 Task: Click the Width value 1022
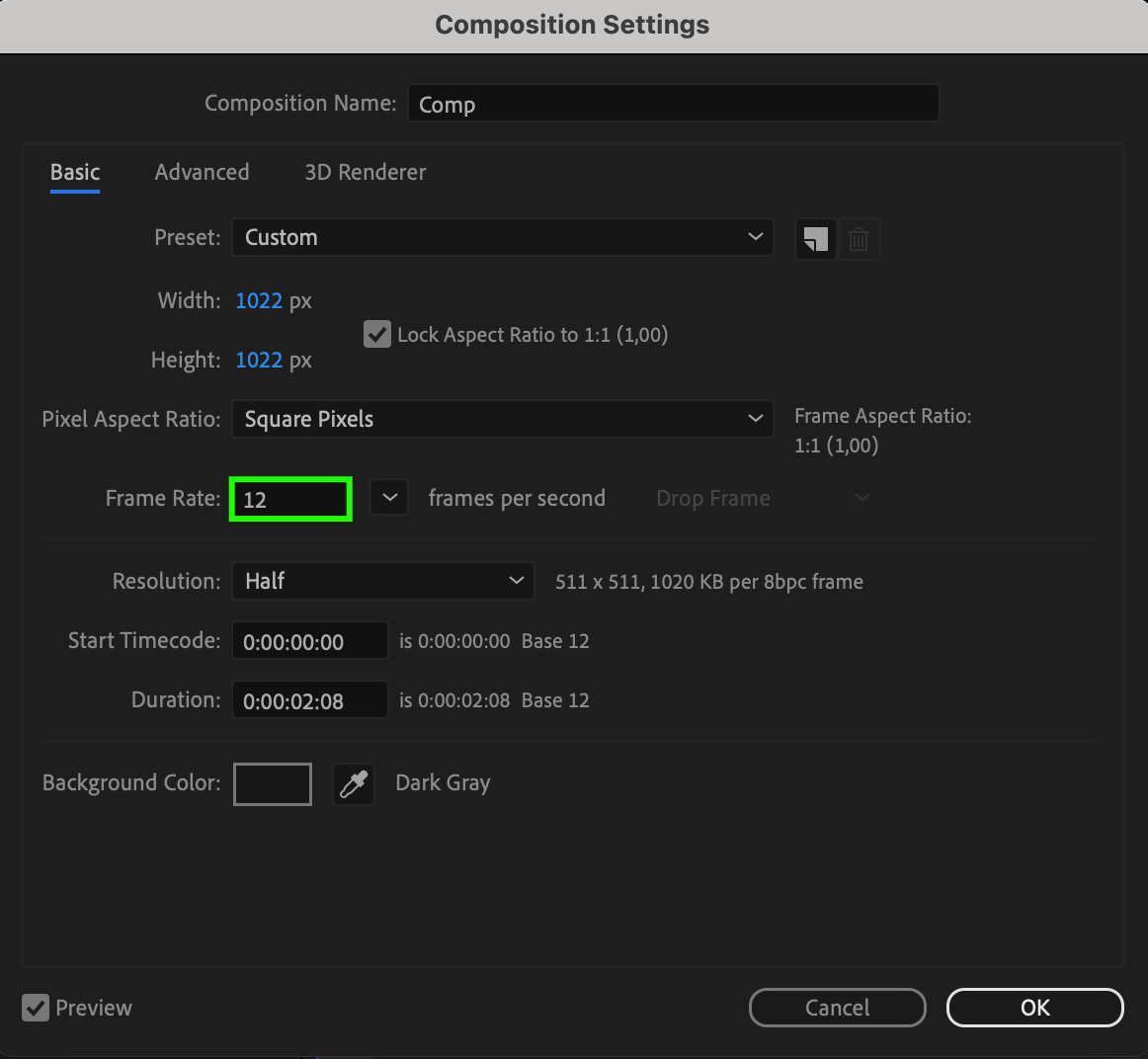259,300
